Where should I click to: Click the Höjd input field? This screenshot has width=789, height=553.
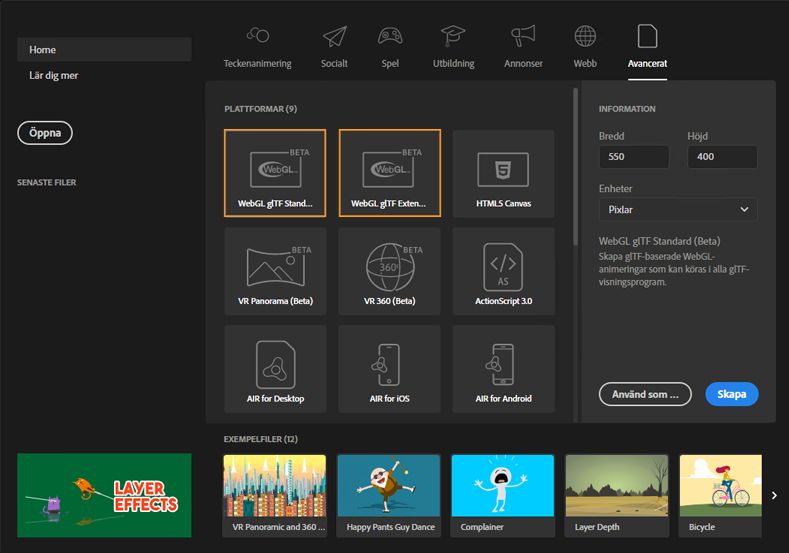722,156
